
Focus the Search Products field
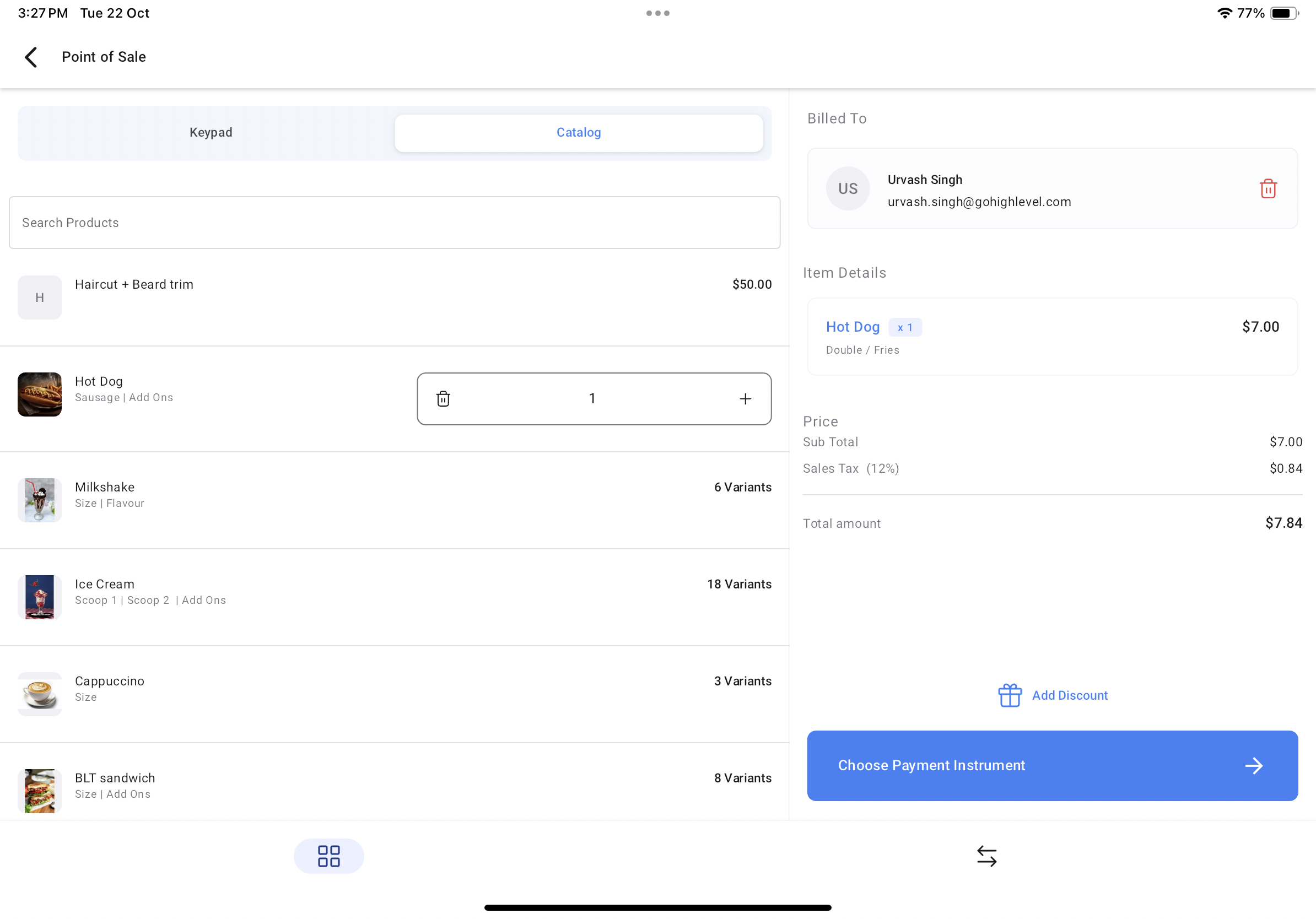[395, 222]
